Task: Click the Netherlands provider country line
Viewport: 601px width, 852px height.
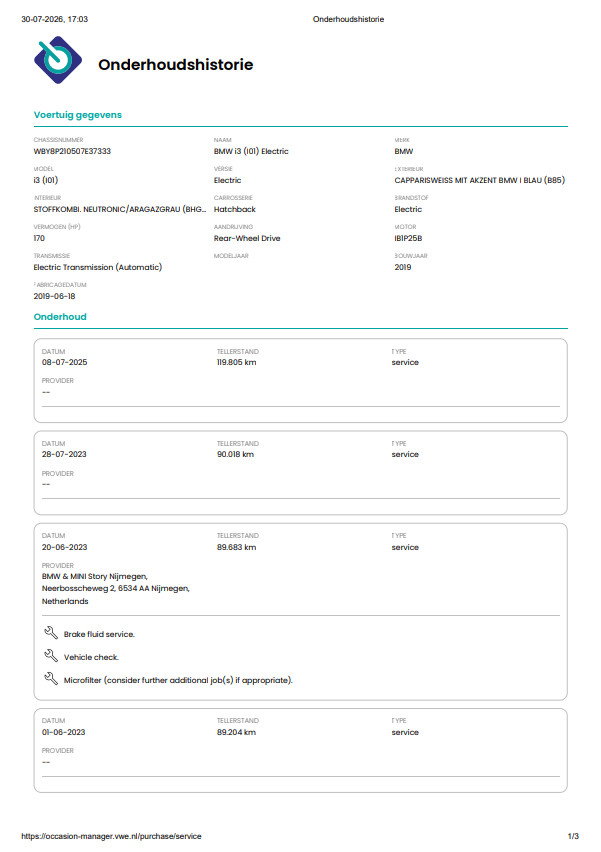Action: click(x=65, y=601)
